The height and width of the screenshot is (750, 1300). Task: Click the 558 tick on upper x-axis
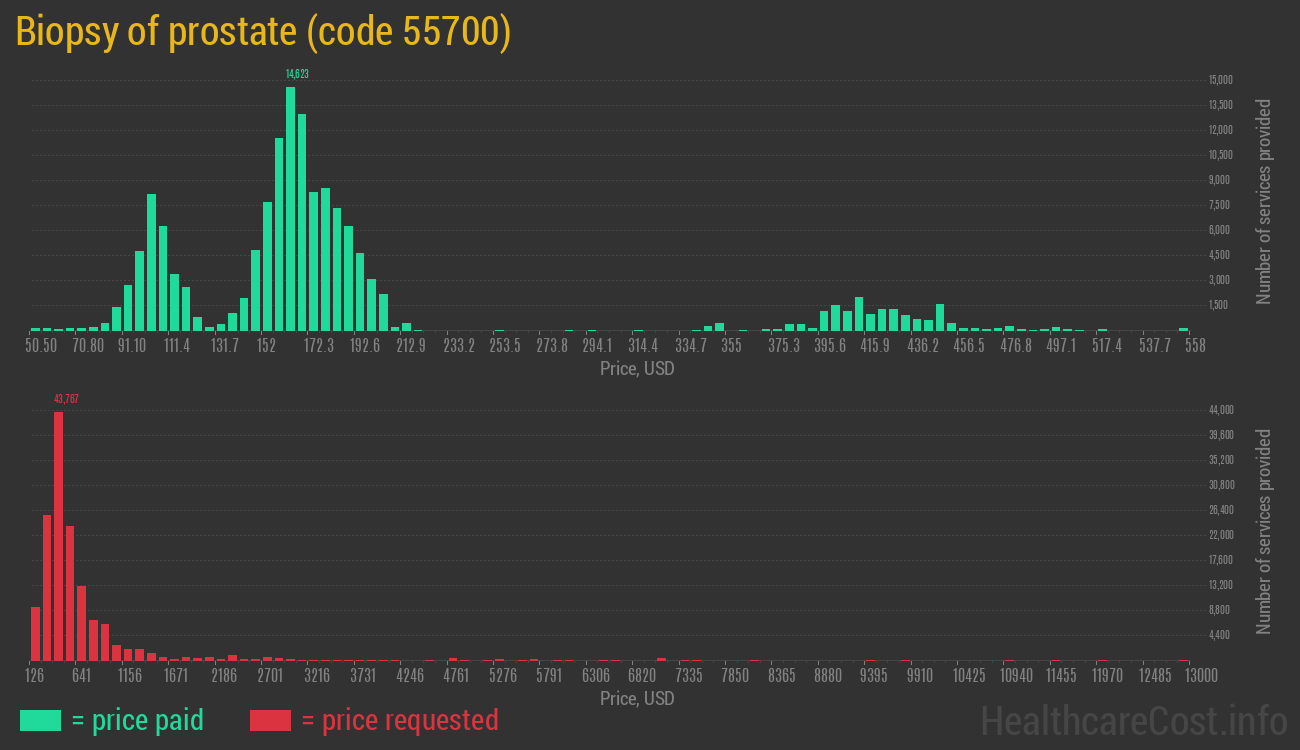[x=1195, y=345]
